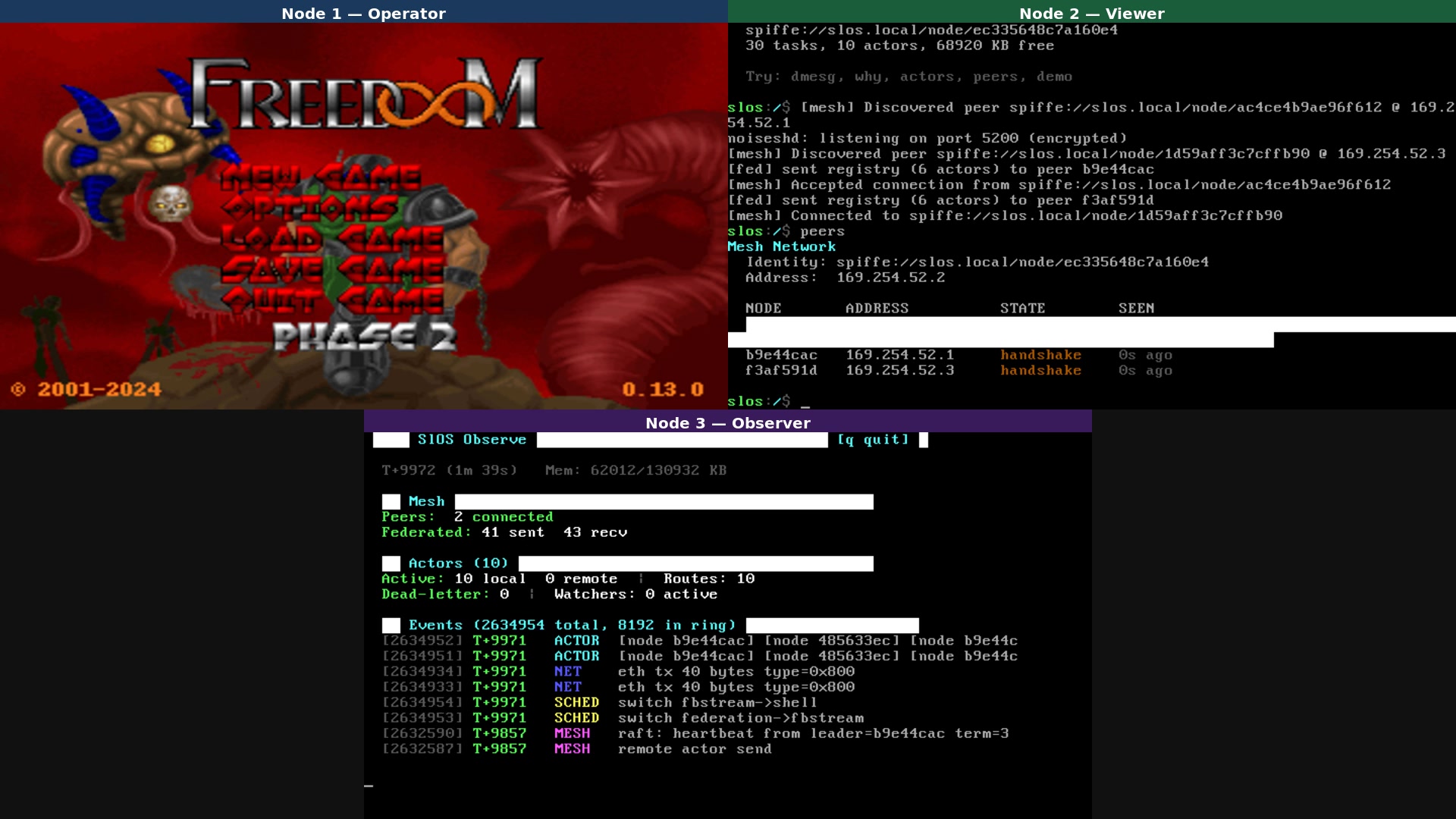Click the memory readout 62012/130932 KB
Viewport: 1456px width, 819px height.
pos(635,470)
